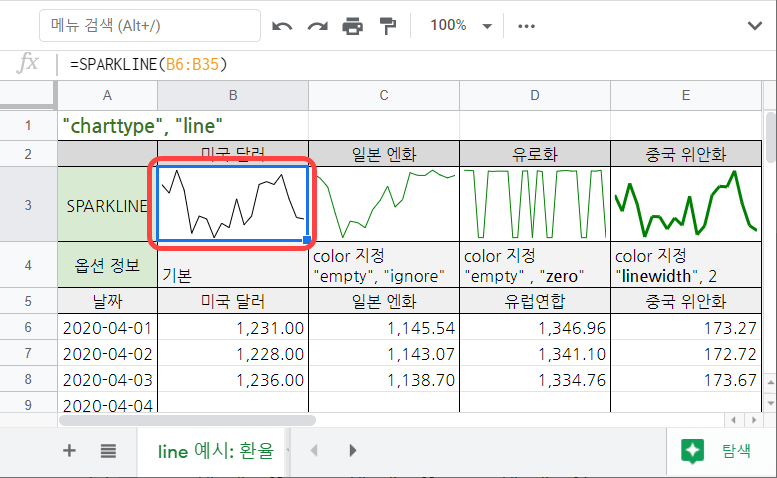Click the Redo arrow icon
The height and width of the screenshot is (478, 777).
point(317,26)
